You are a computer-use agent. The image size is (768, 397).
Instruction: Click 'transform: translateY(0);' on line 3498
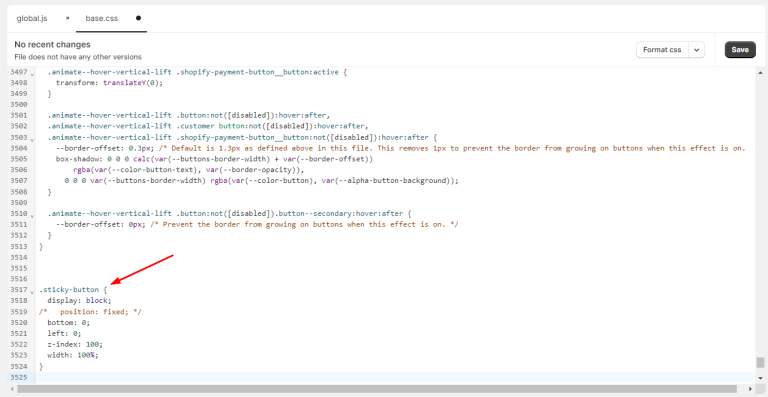click(x=109, y=83)
